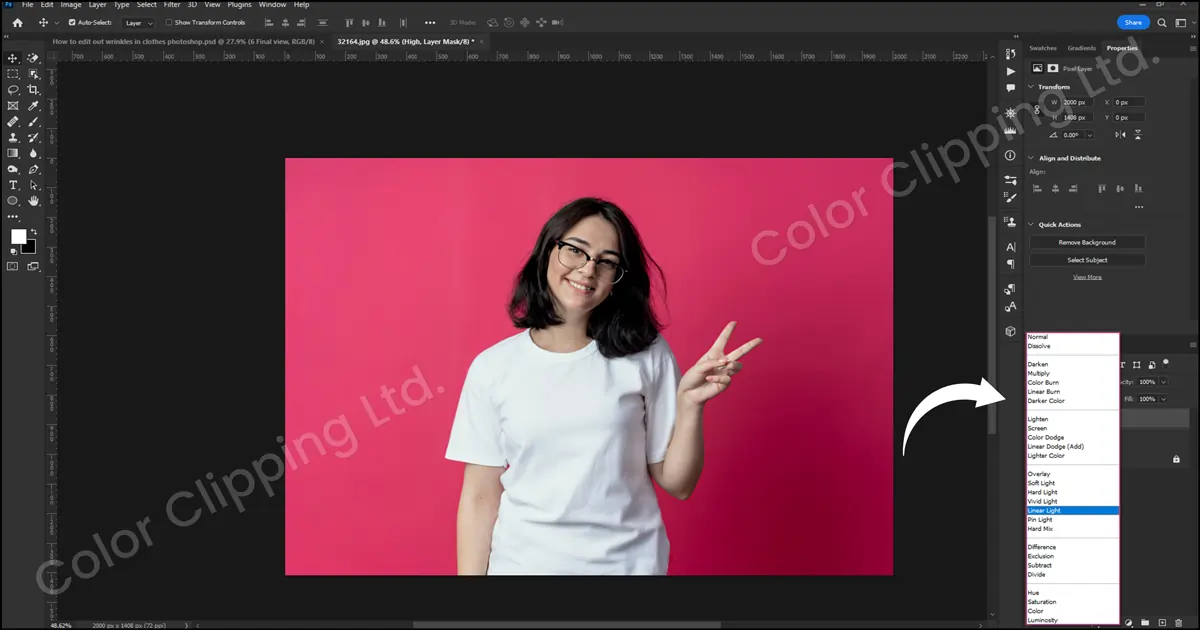The height and width of the screenshot is (630, 1200).
Task: Open the Image menu
Action: pyautogui.click(x=71, y=5)
